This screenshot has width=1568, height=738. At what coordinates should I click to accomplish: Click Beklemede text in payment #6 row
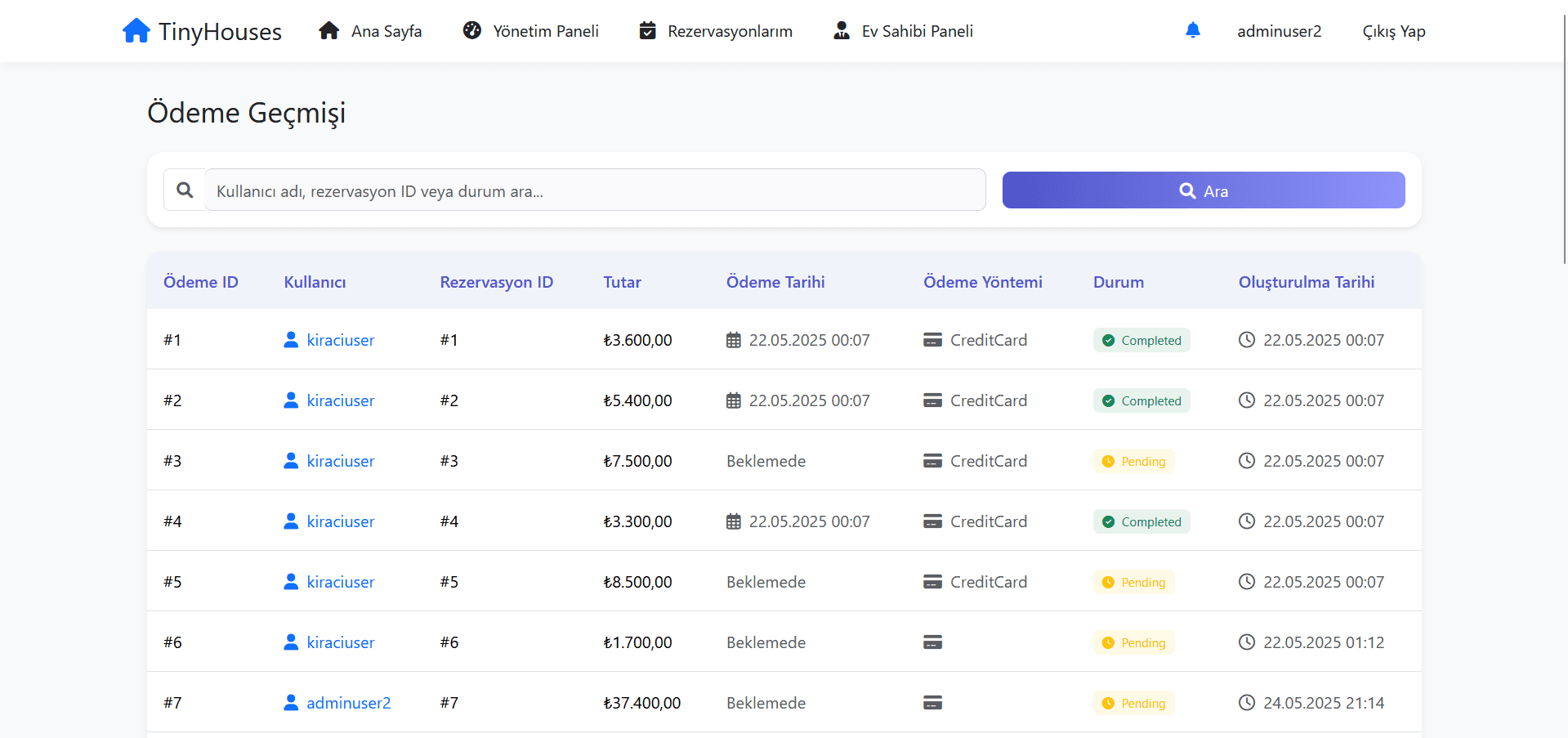pyautogui.click(x=766, y=642)
